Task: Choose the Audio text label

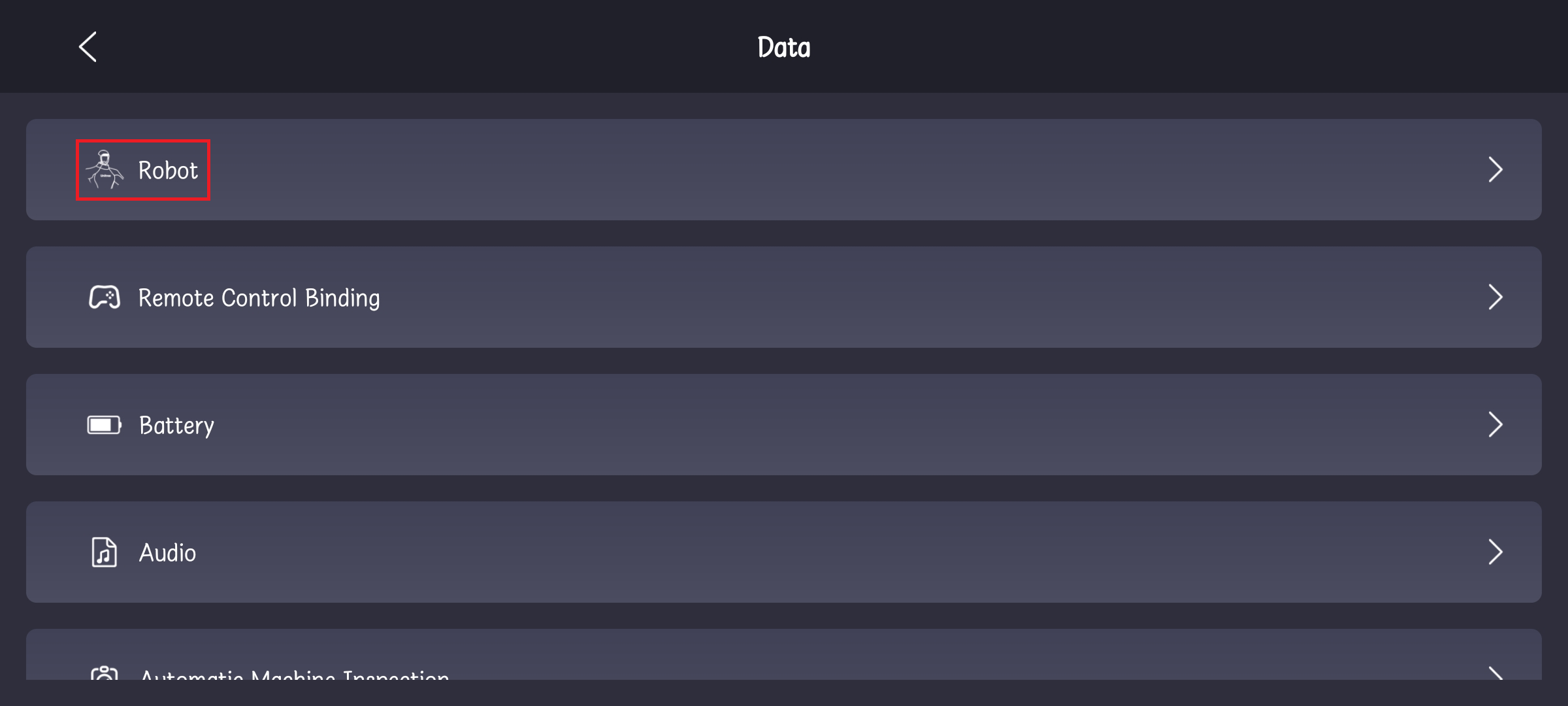Action: pos(167,553)
